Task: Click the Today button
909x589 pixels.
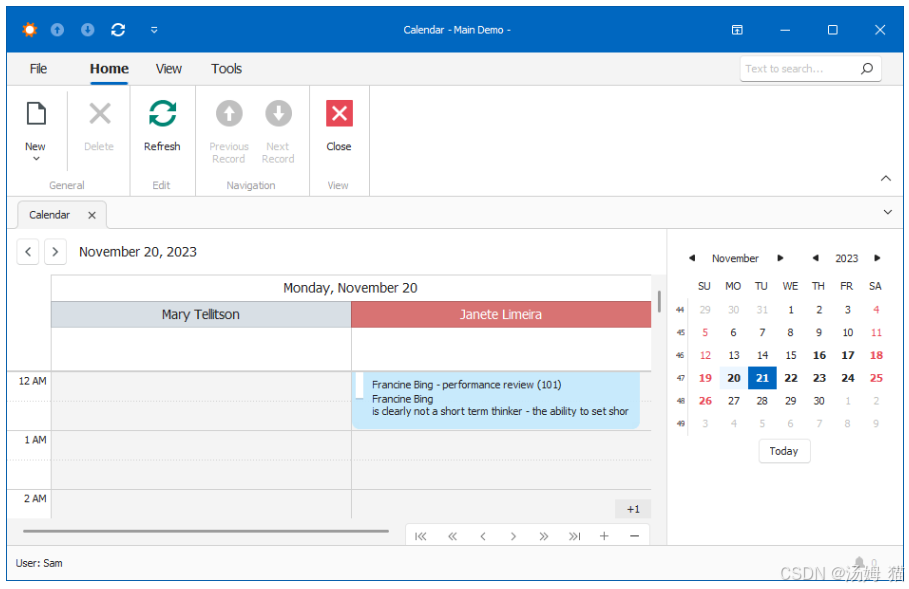Action: pos(784,451)
